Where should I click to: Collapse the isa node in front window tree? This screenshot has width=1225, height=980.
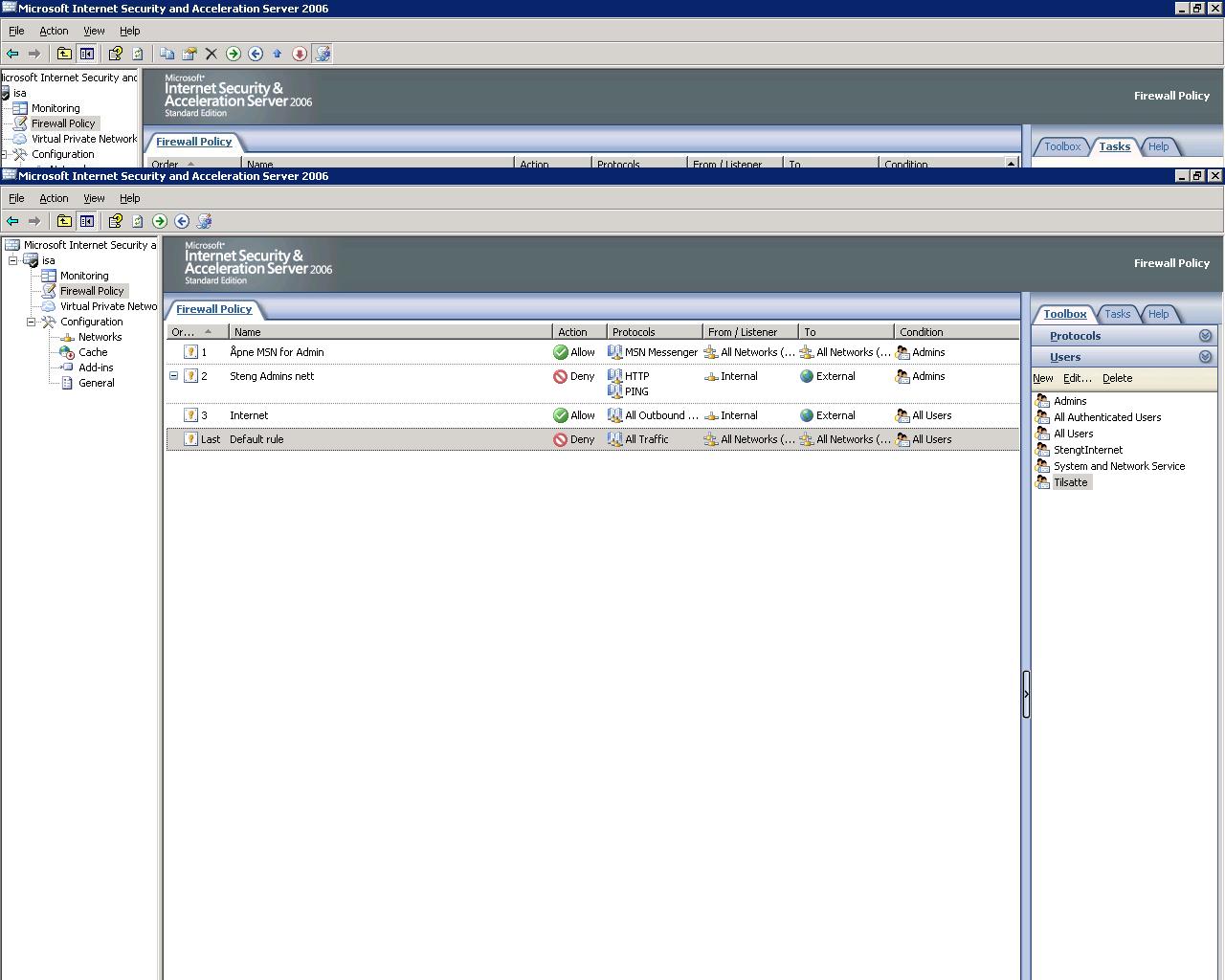coord(12,260)
